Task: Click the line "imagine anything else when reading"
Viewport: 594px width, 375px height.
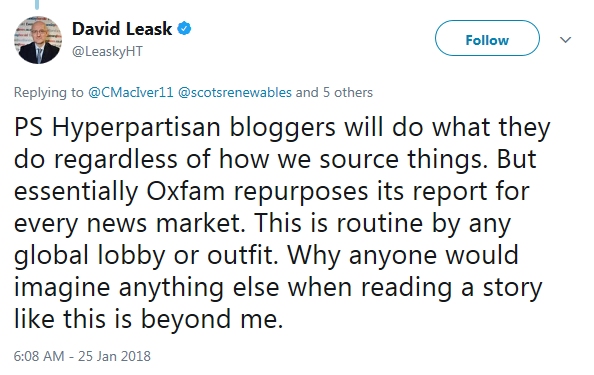Action: click(233, 287)
